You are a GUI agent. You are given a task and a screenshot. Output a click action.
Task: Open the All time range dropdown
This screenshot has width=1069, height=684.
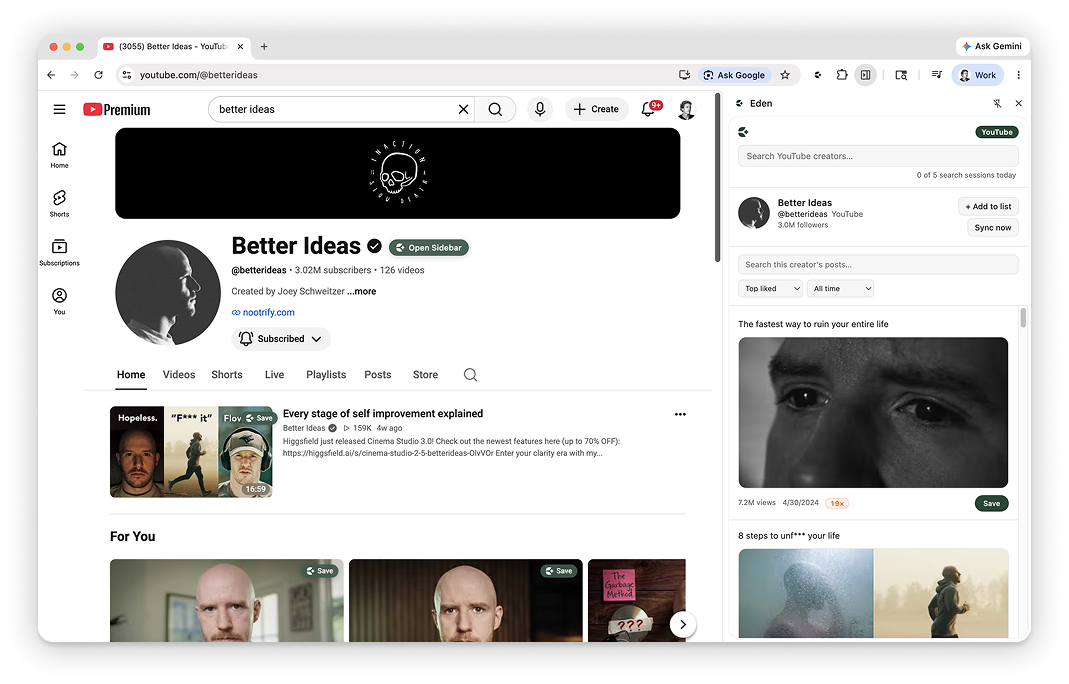pos(840,288)
